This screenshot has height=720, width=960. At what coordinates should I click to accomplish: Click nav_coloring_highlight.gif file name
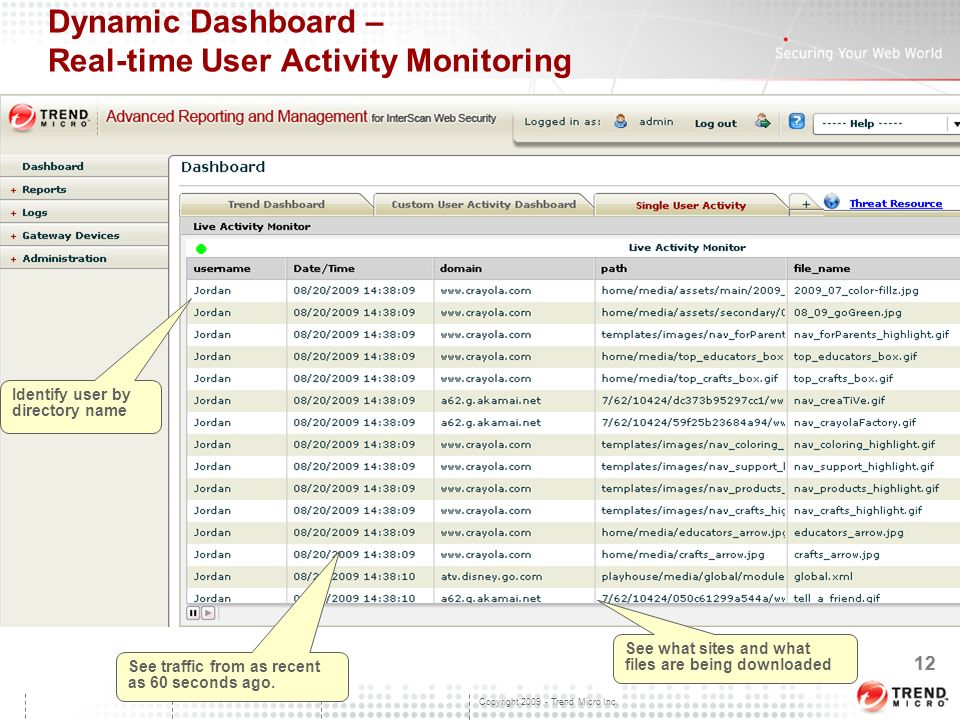point(864,444)
